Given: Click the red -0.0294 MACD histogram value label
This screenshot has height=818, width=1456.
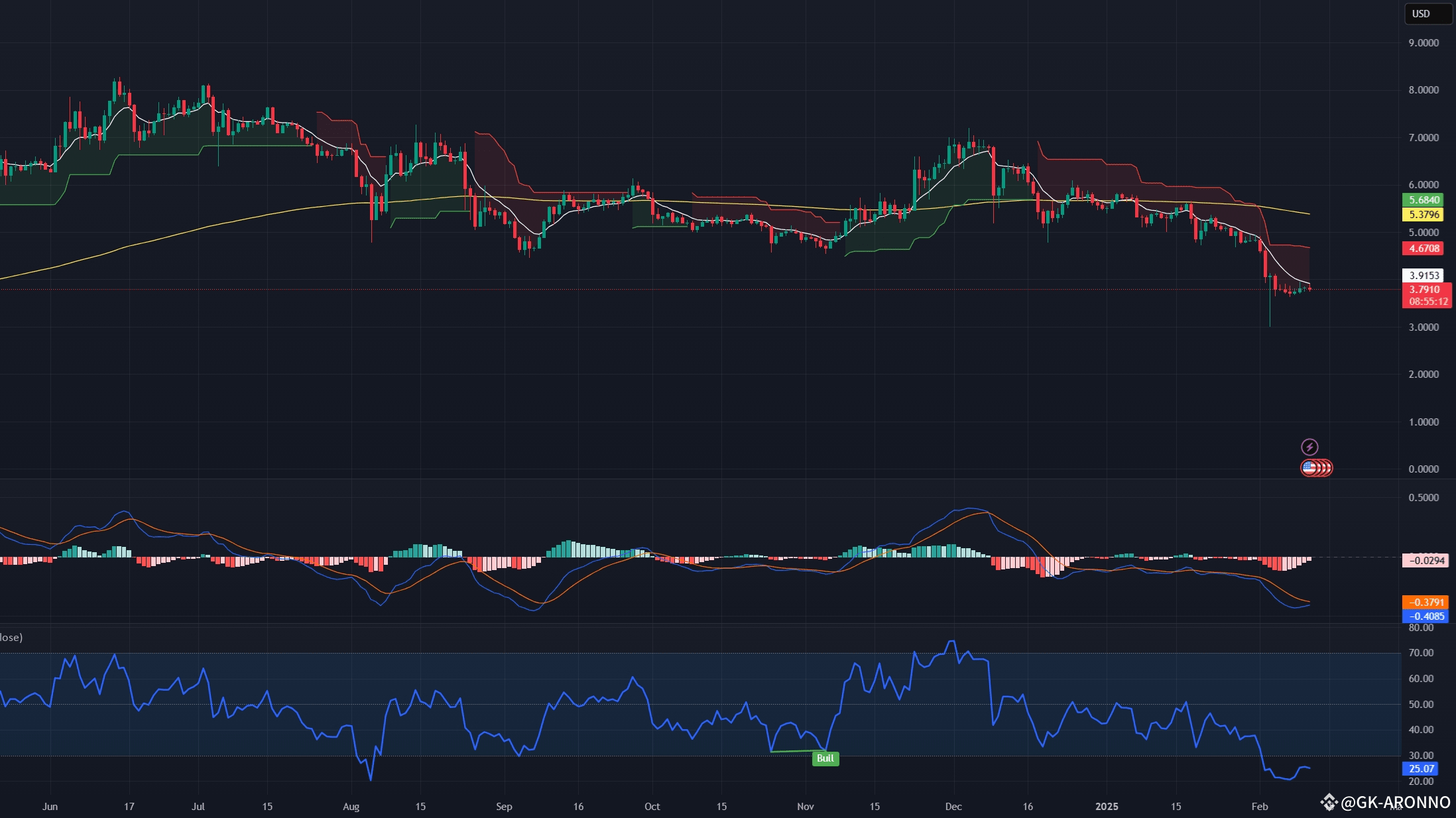Looking at the screenshot, I should (x=1424, y=560).
